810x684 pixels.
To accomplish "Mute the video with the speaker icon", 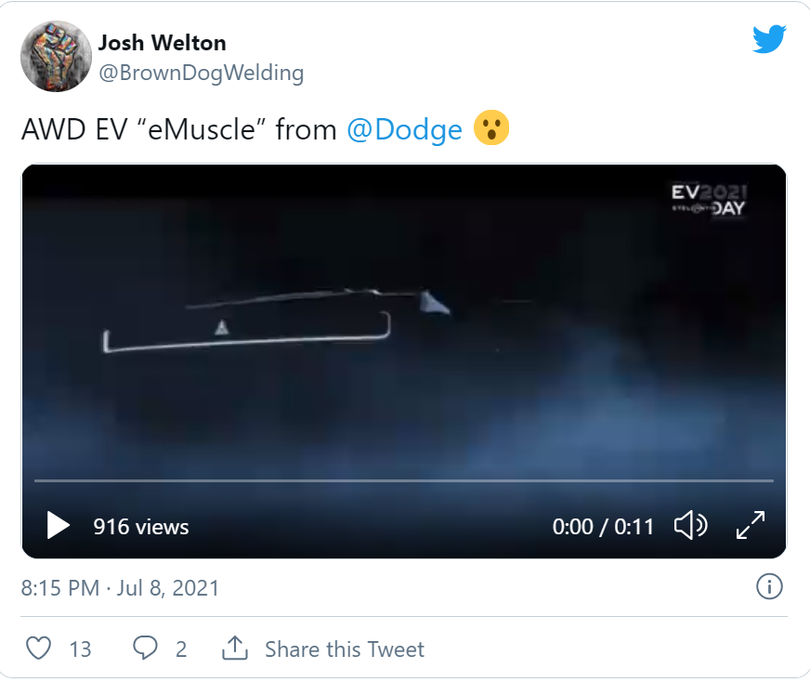I will point(690,526).
